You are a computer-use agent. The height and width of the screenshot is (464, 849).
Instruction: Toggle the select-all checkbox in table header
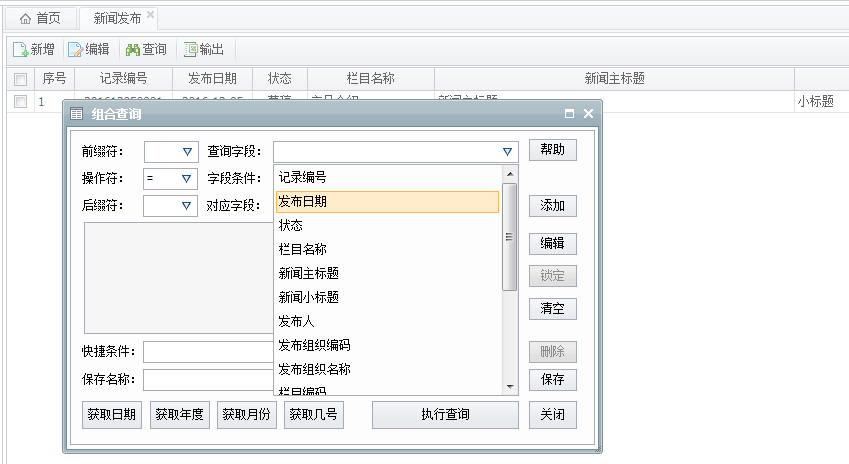(20, 79)
